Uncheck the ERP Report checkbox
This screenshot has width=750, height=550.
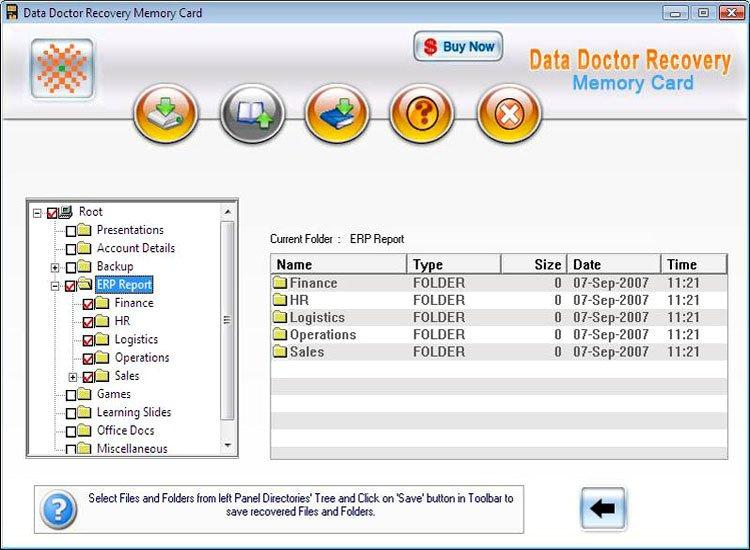[70, 286]
